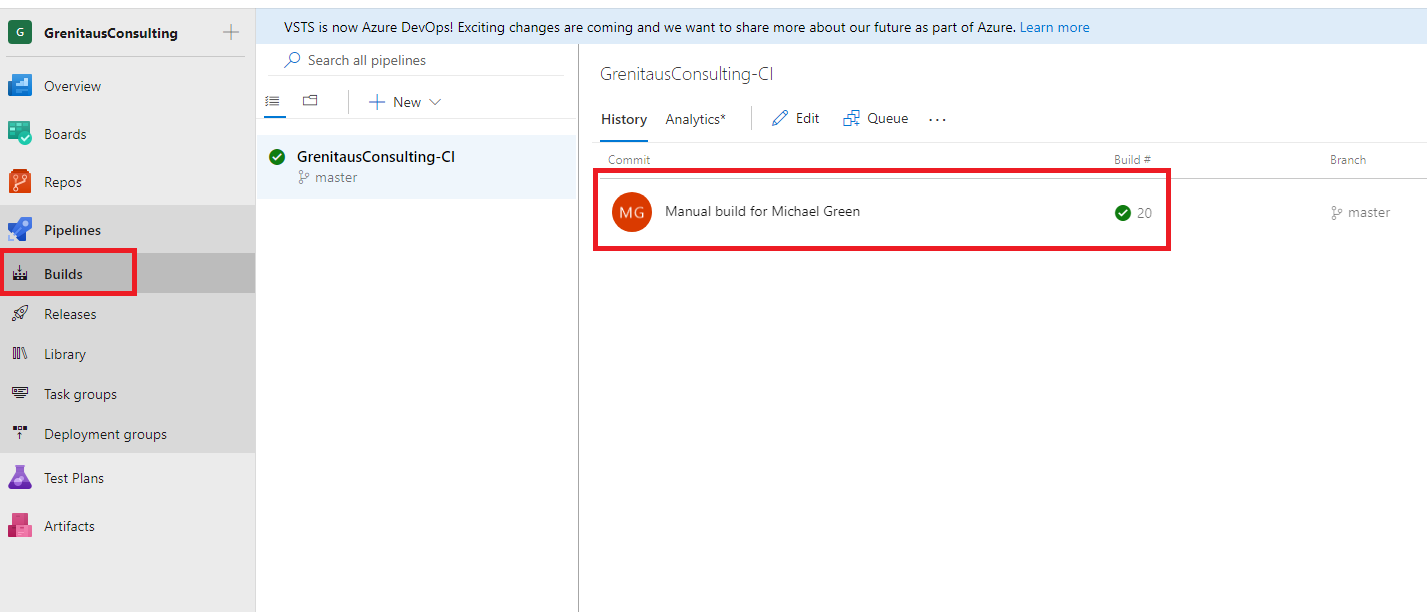Open Repos in the sidebar
Screen dimensions: 1427x612
pyautogui.click(x=63, y=182)
